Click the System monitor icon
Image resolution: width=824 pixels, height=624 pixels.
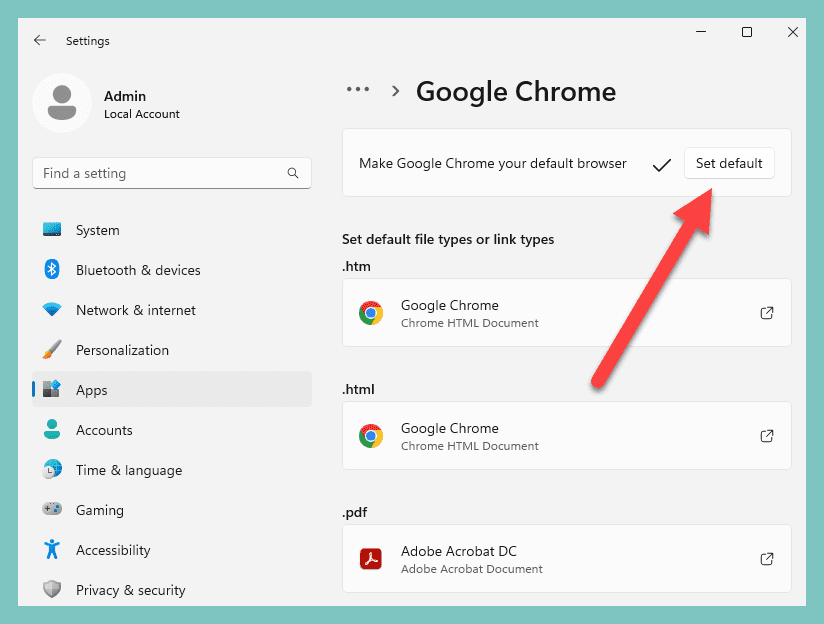(52, 230)
